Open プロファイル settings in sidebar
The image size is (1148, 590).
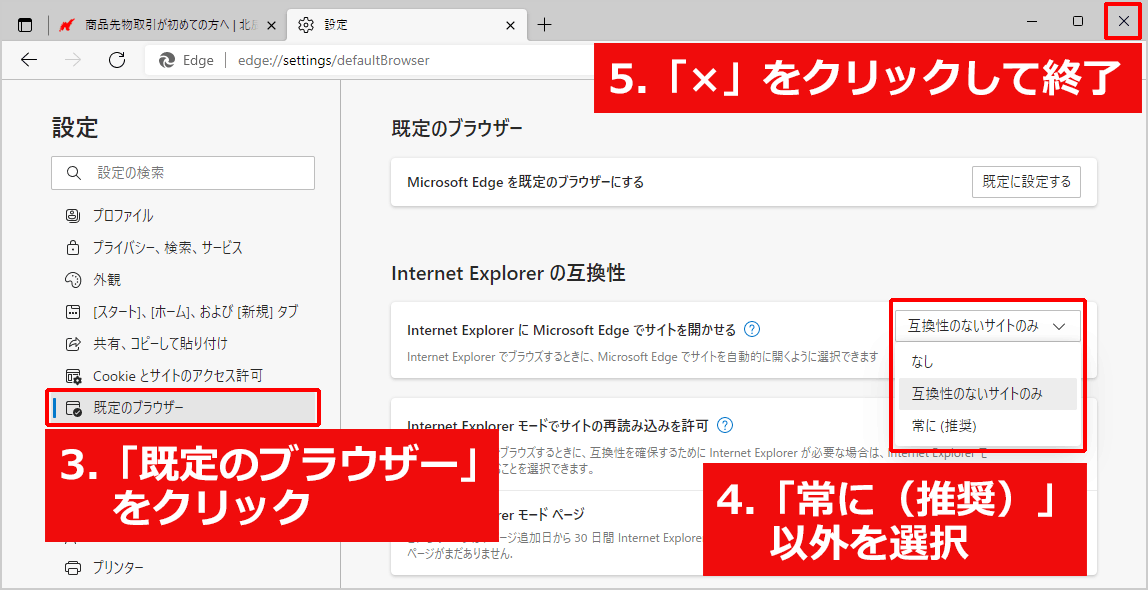(123, 216)
